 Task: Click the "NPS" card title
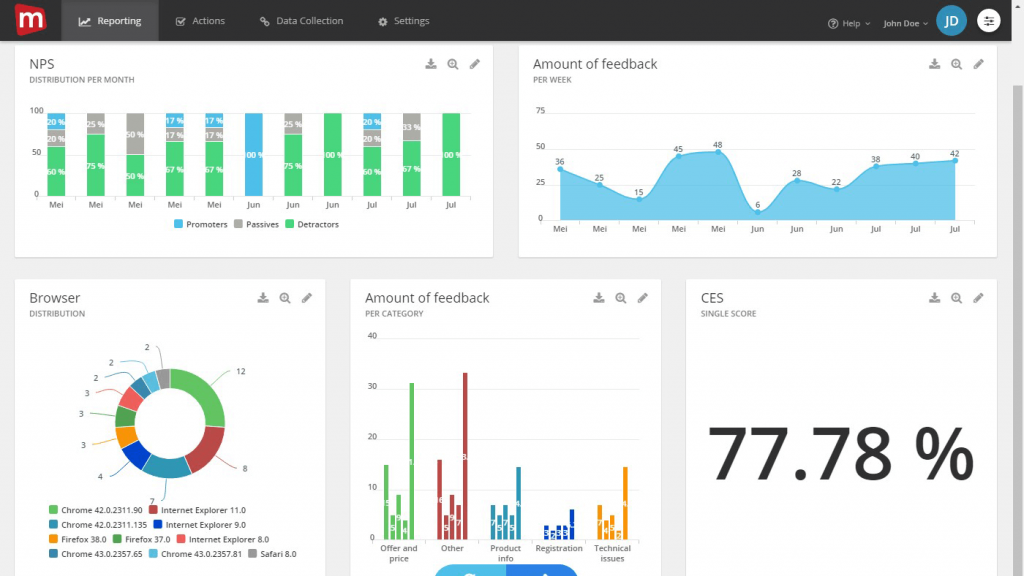(42, 64)
